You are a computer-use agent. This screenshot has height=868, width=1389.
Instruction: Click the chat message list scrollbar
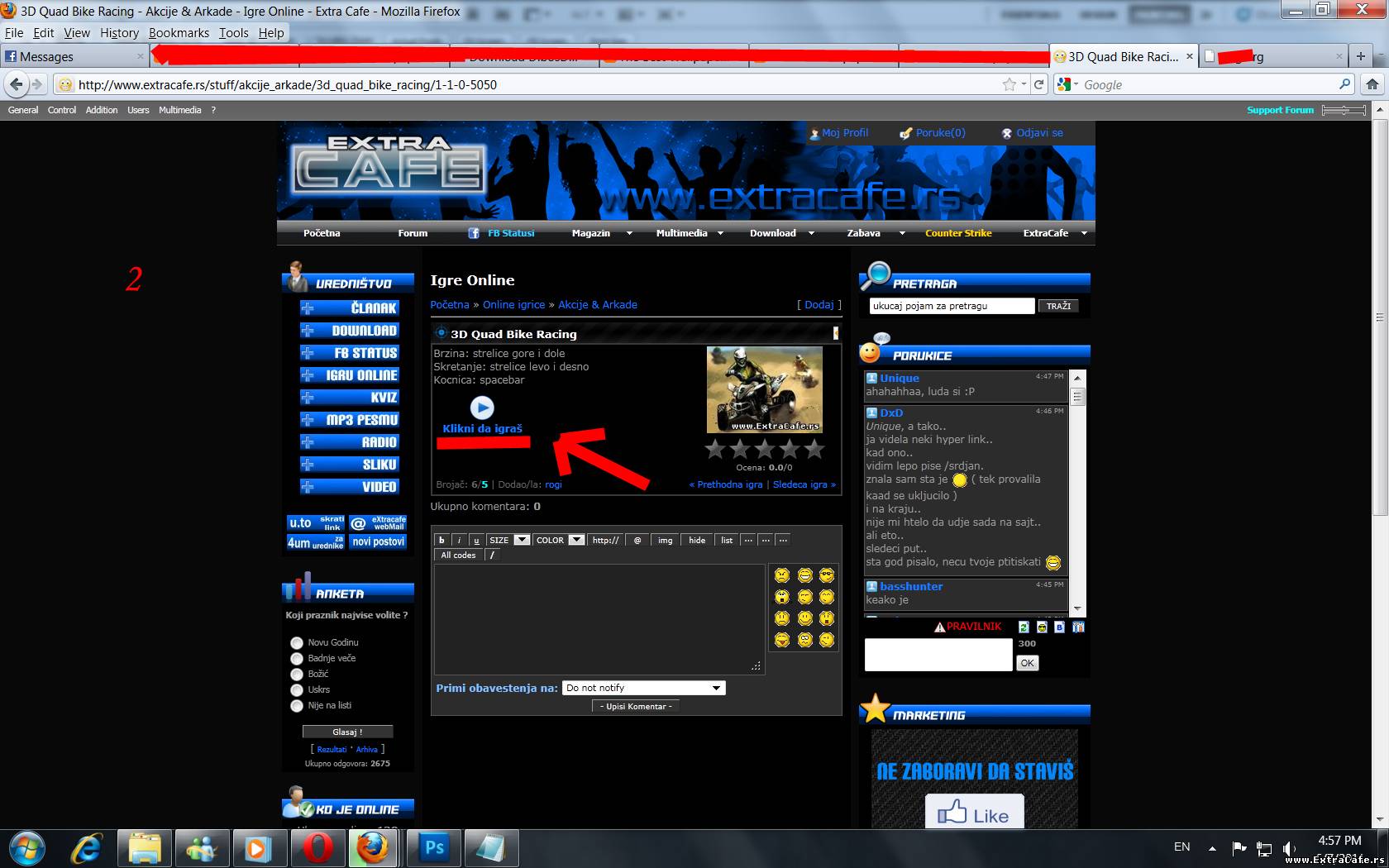(1077, 493)
